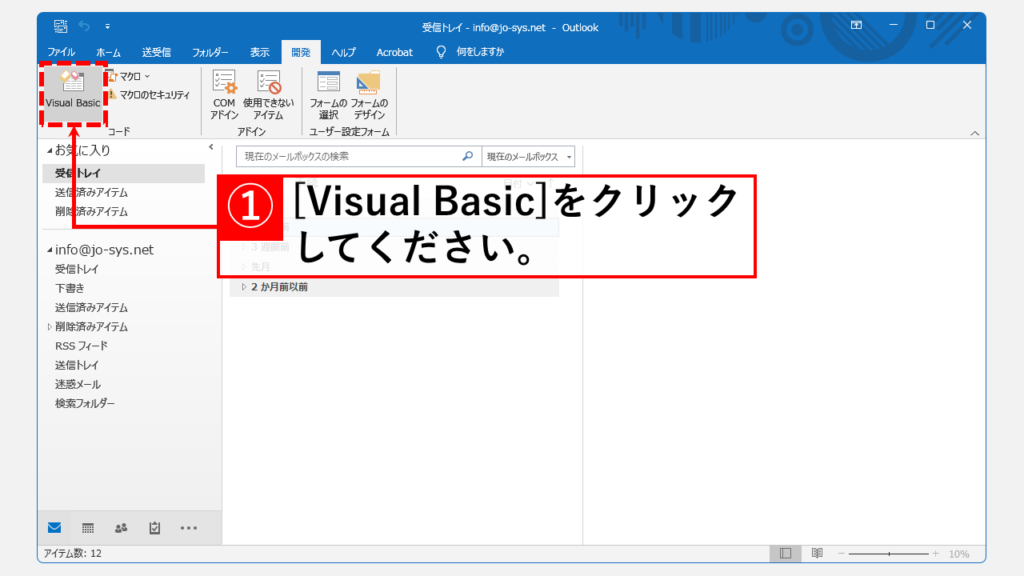Open the 現在のメールボックス search scope dropdown
The image size is (1024, 576).
point(529,157)
